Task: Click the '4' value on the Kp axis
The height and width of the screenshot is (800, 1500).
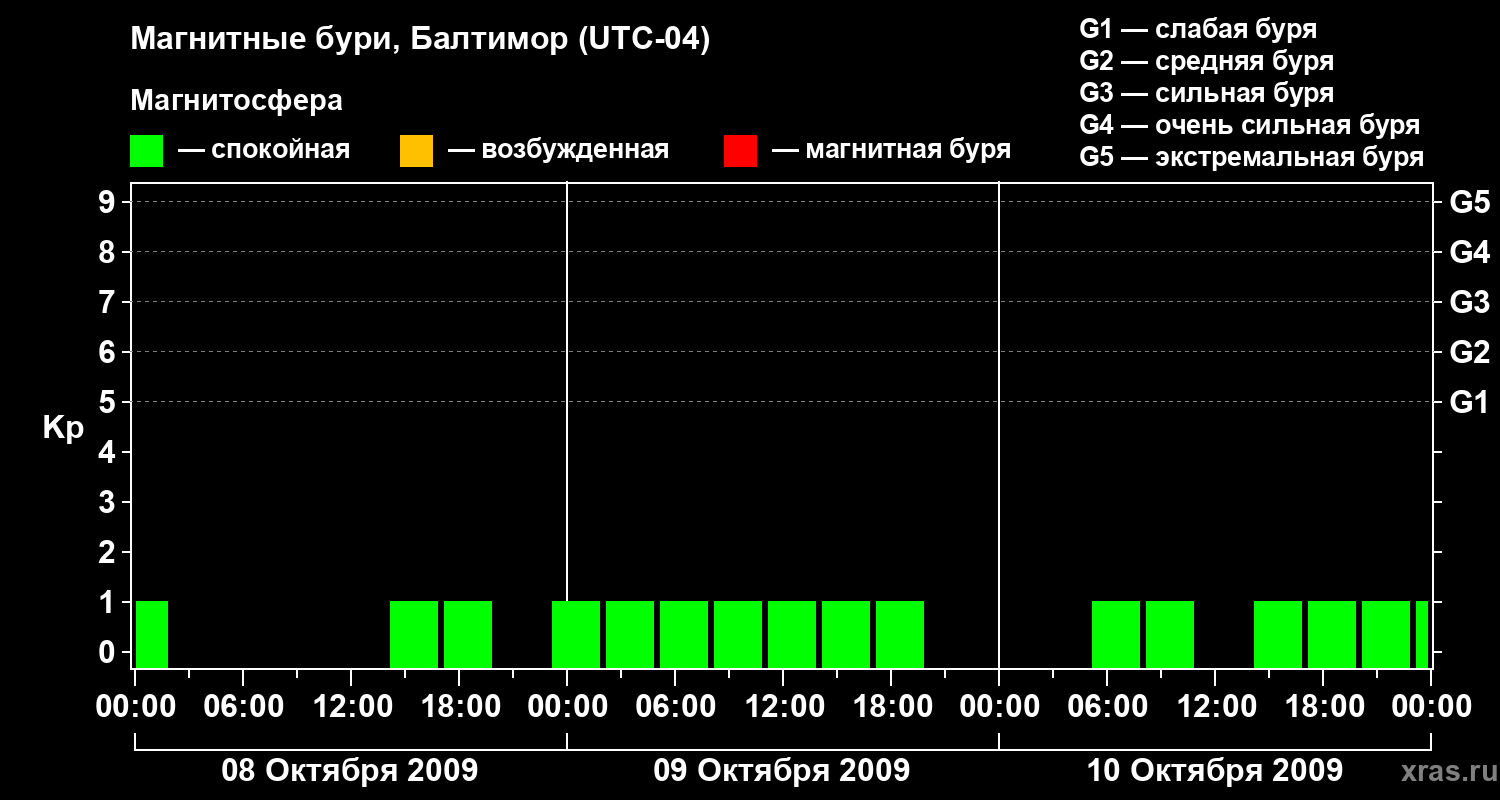Action: tap(109, 452)
